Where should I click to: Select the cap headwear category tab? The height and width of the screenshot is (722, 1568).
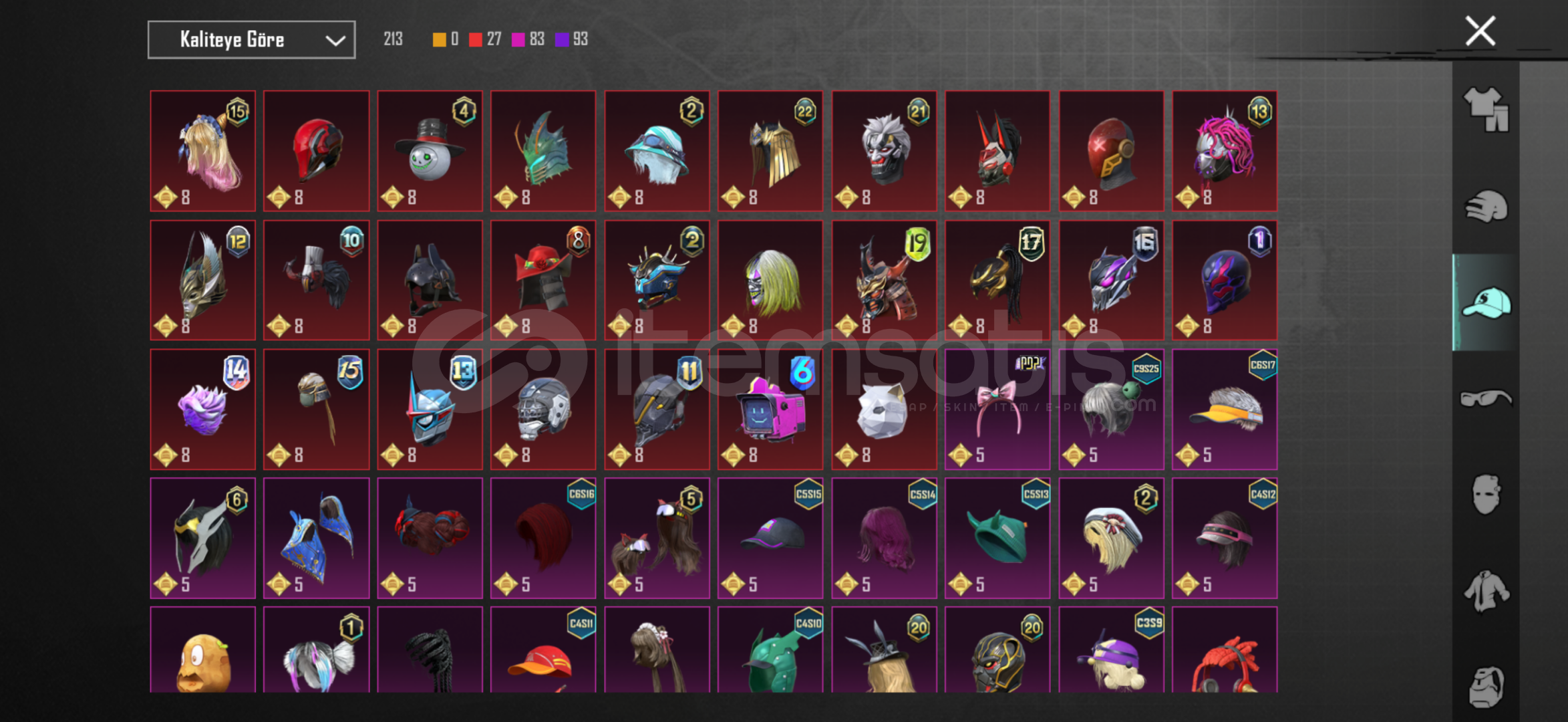click(x=1486, y=302)
